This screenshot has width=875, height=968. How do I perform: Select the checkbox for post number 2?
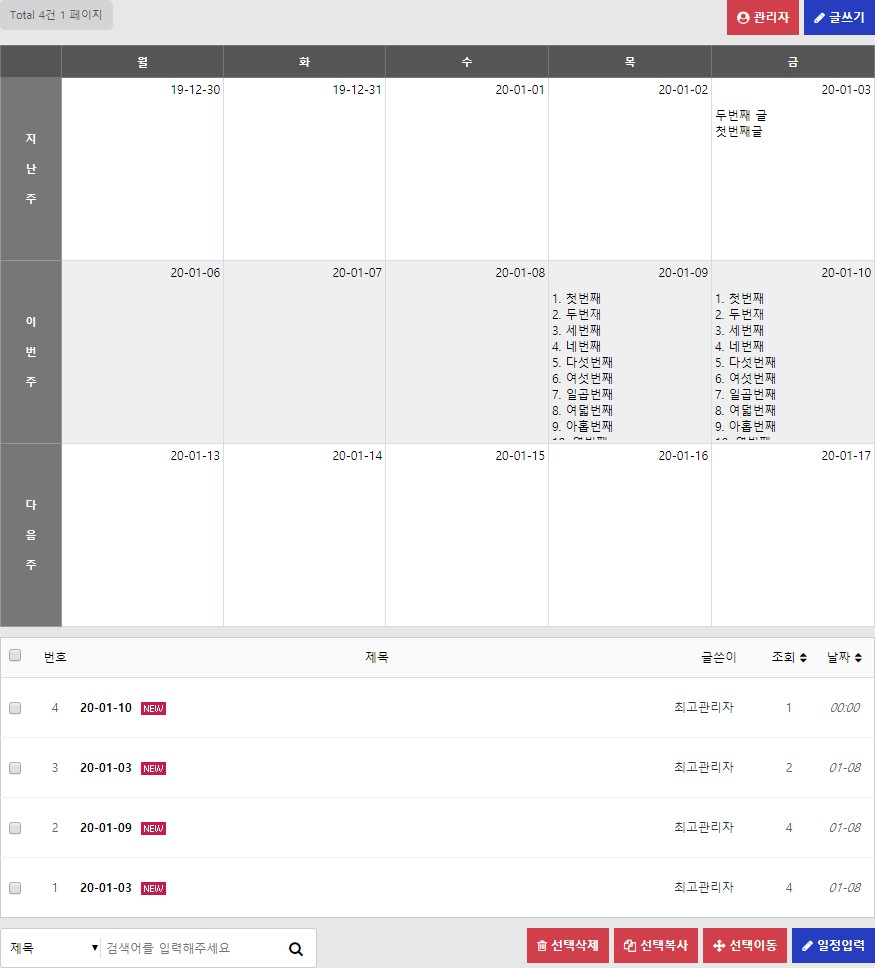15,828
